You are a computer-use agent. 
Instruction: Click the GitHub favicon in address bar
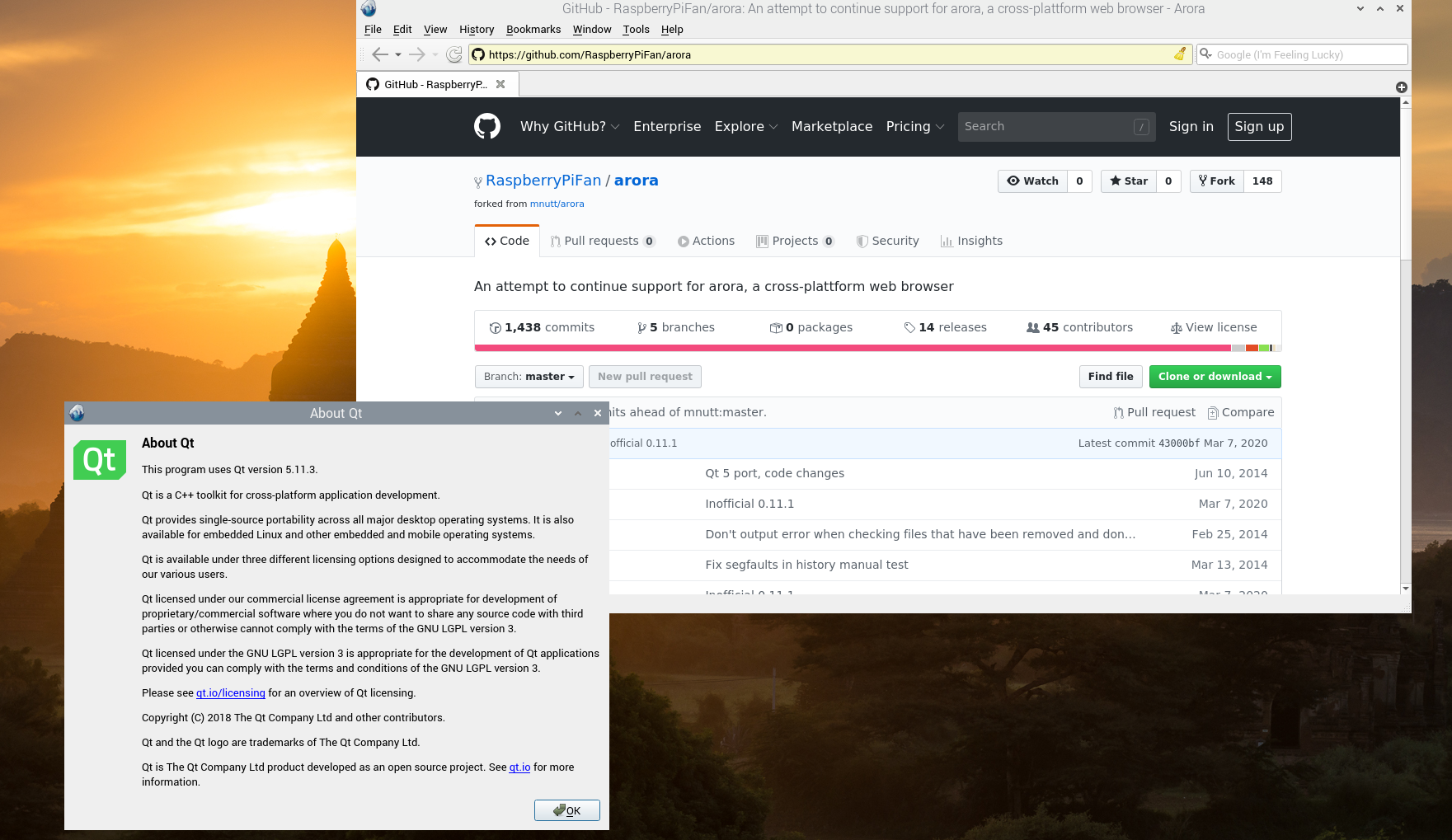[x=478, y=54]
